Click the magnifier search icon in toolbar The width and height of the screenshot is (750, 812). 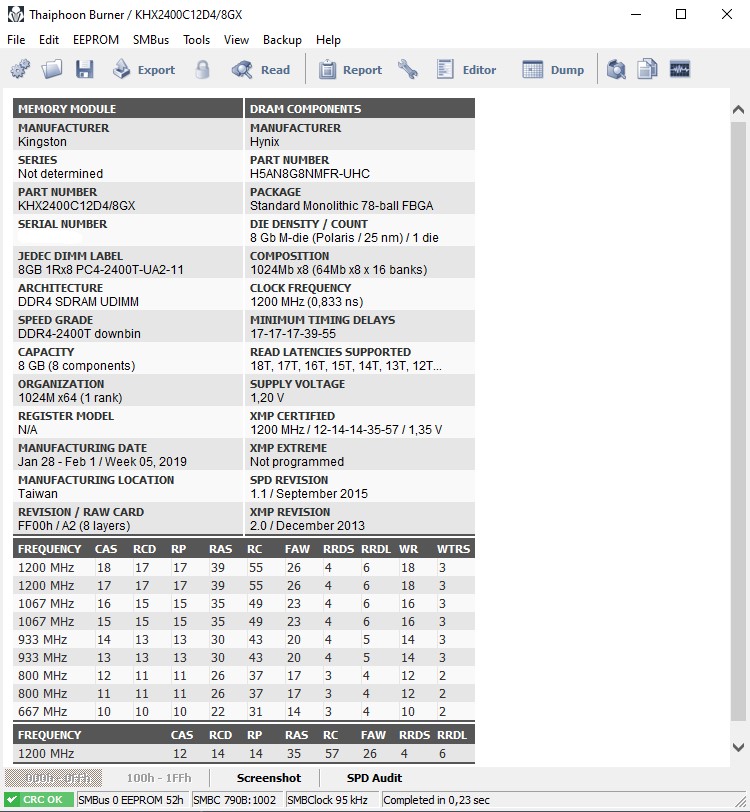tap(616, 69)
